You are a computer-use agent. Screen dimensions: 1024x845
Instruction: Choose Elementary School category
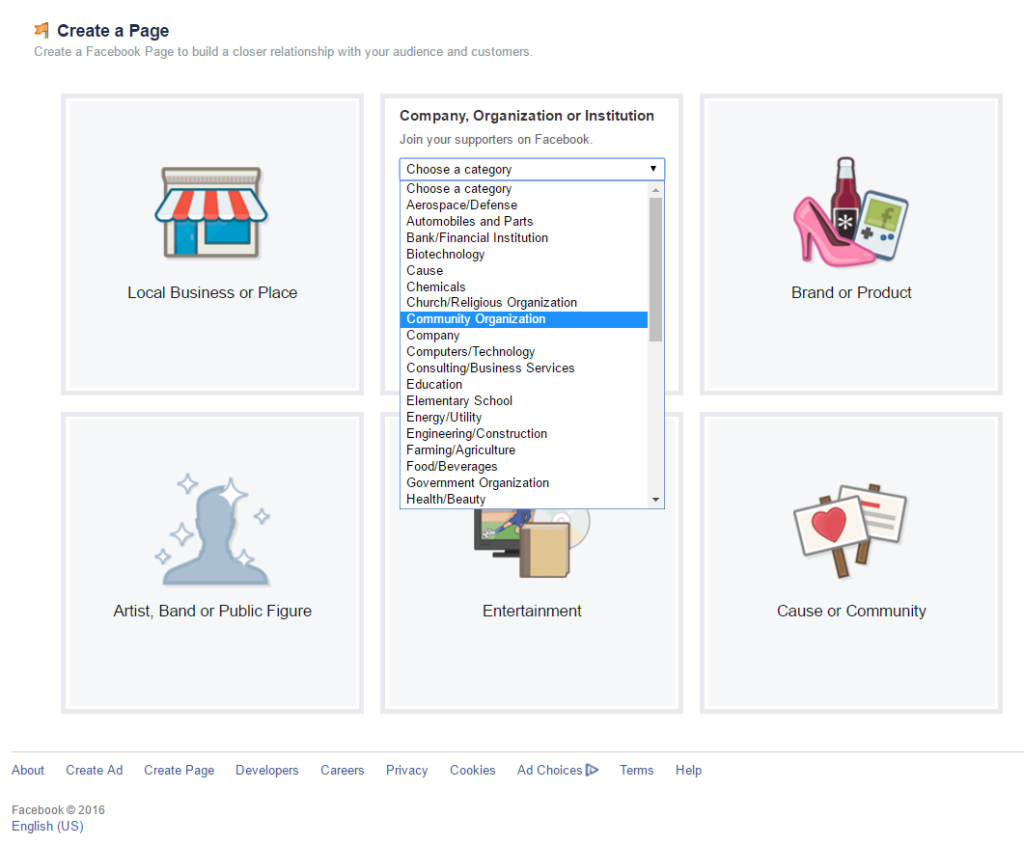(x=524, y=400)
